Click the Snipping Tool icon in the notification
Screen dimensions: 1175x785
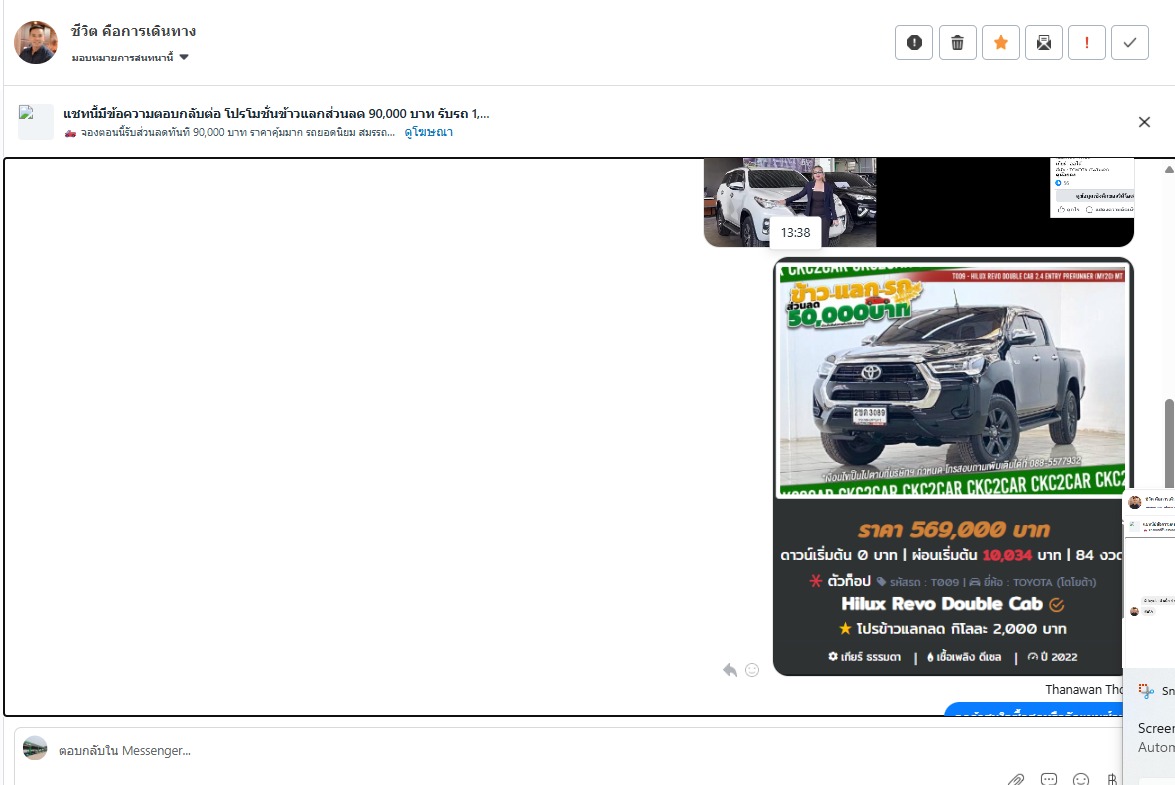coord(1145,691)
